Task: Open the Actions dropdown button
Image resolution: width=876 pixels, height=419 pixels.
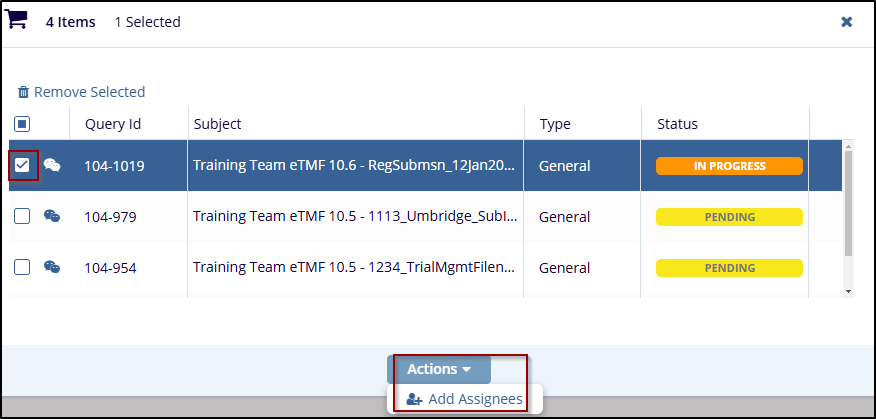Action: [438, 369]
